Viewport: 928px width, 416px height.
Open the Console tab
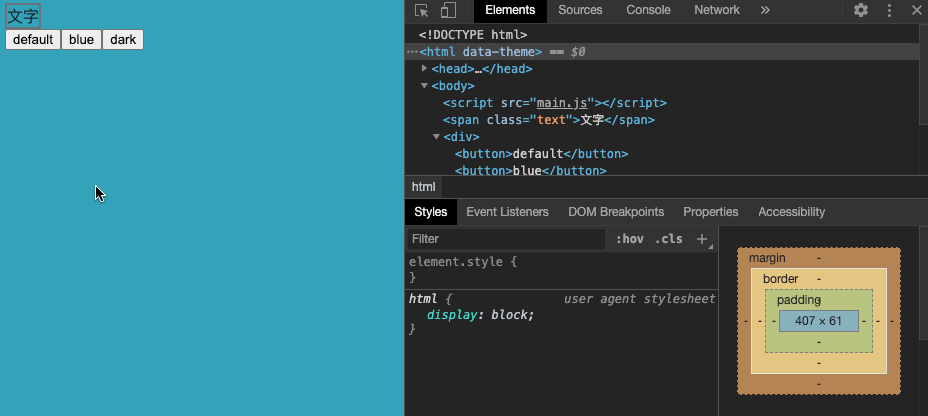(x=648, y=10)
